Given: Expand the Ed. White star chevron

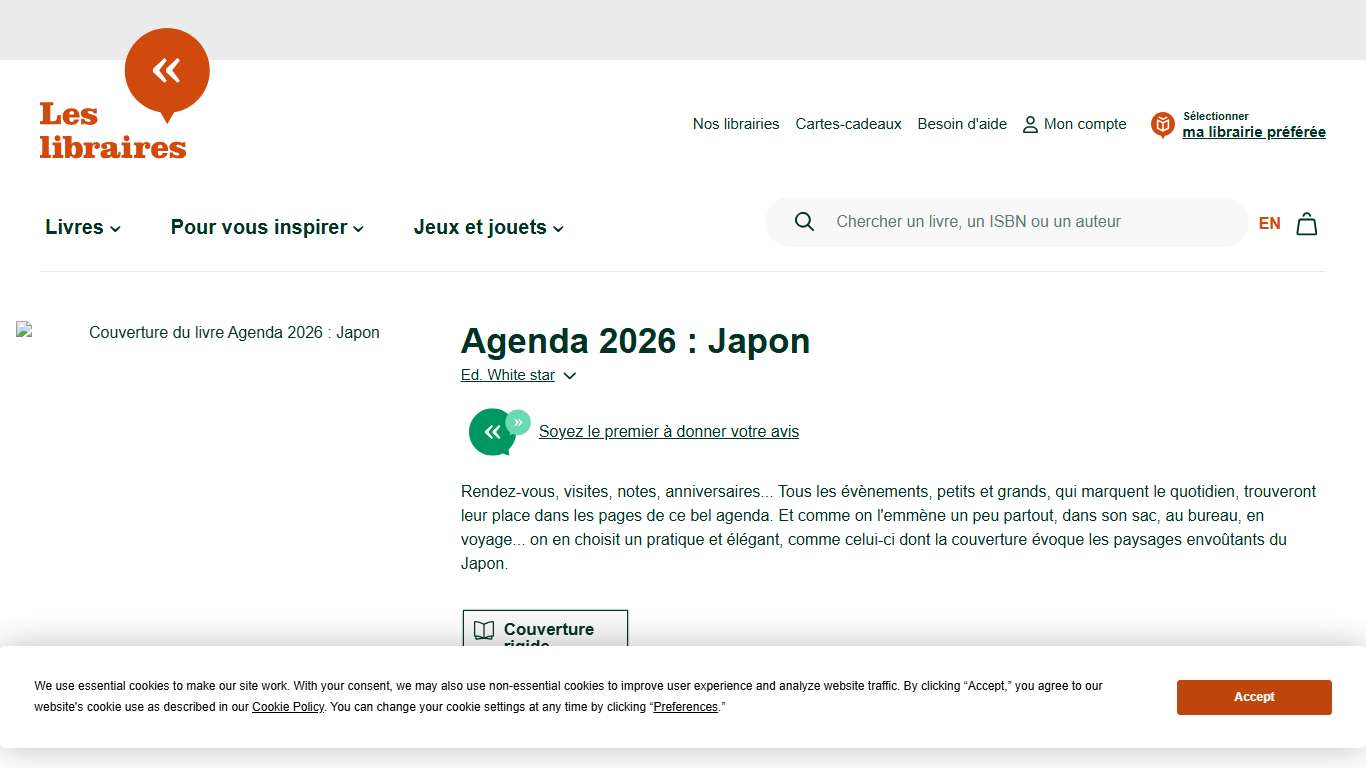Looking at the screenshot, I should pos(569,376).
